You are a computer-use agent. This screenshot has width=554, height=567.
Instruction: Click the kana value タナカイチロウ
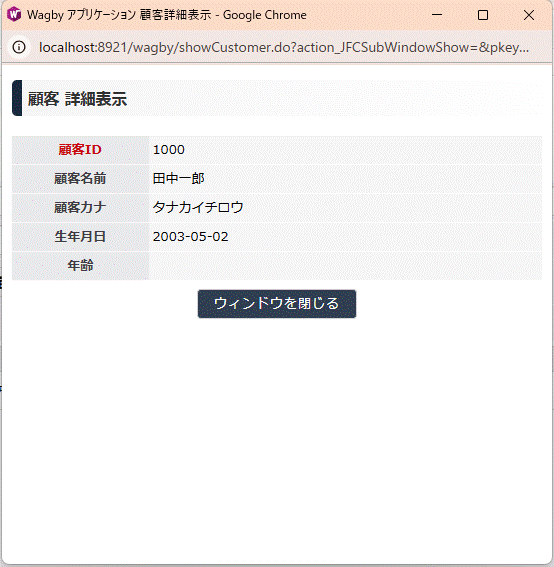[198, 208]
